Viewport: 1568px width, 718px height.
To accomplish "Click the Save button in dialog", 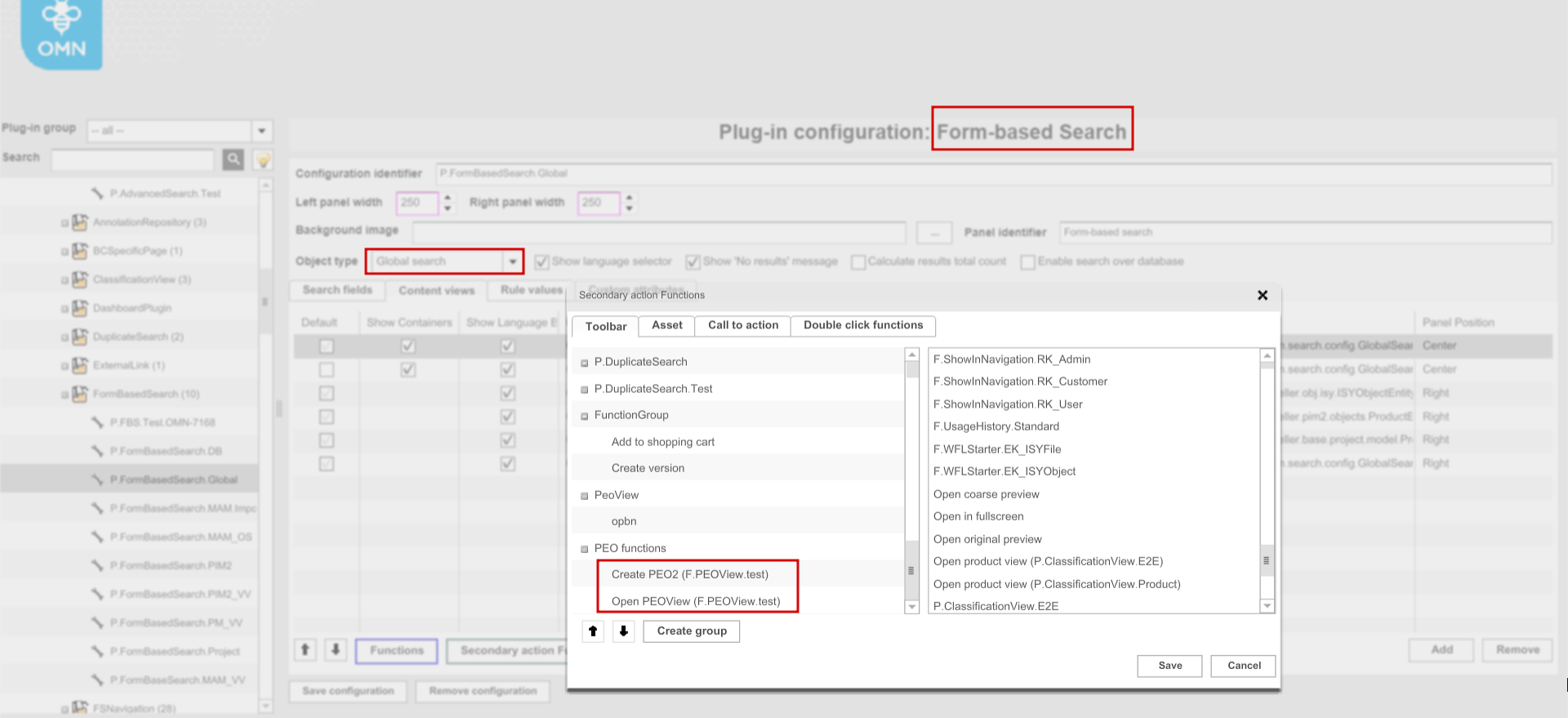I will pyautogui.click(x=1170, y=666).
